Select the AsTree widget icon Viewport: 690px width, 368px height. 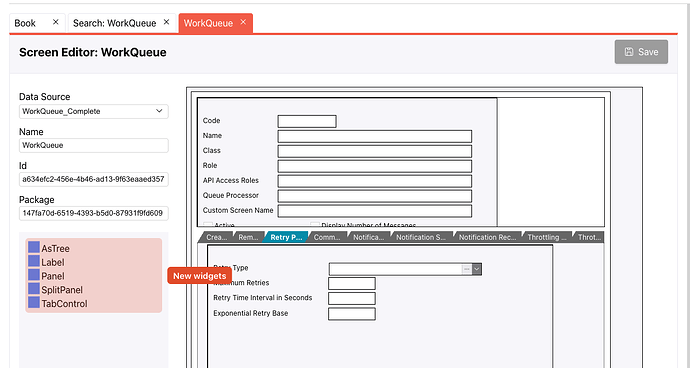point(34,247)
